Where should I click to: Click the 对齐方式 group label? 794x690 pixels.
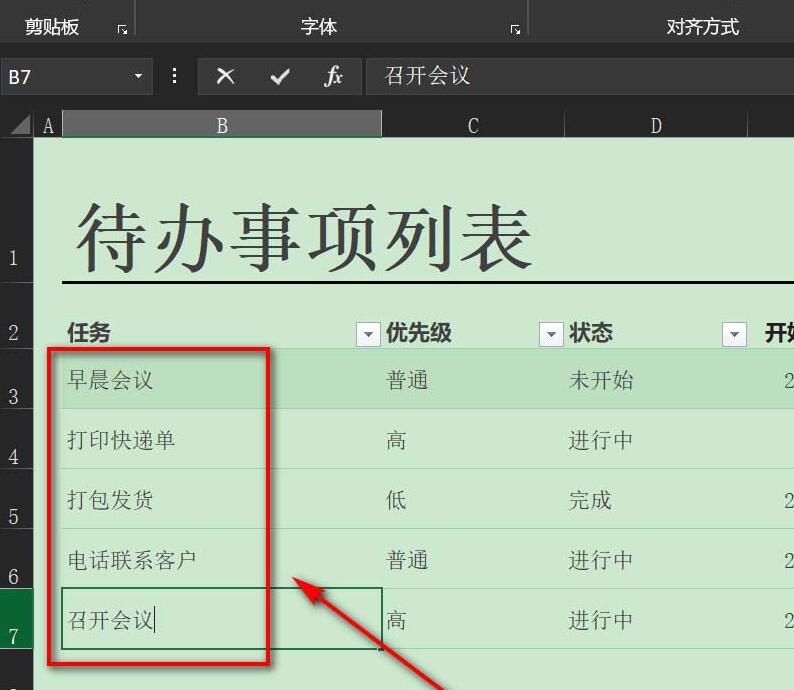click(702, 27)
